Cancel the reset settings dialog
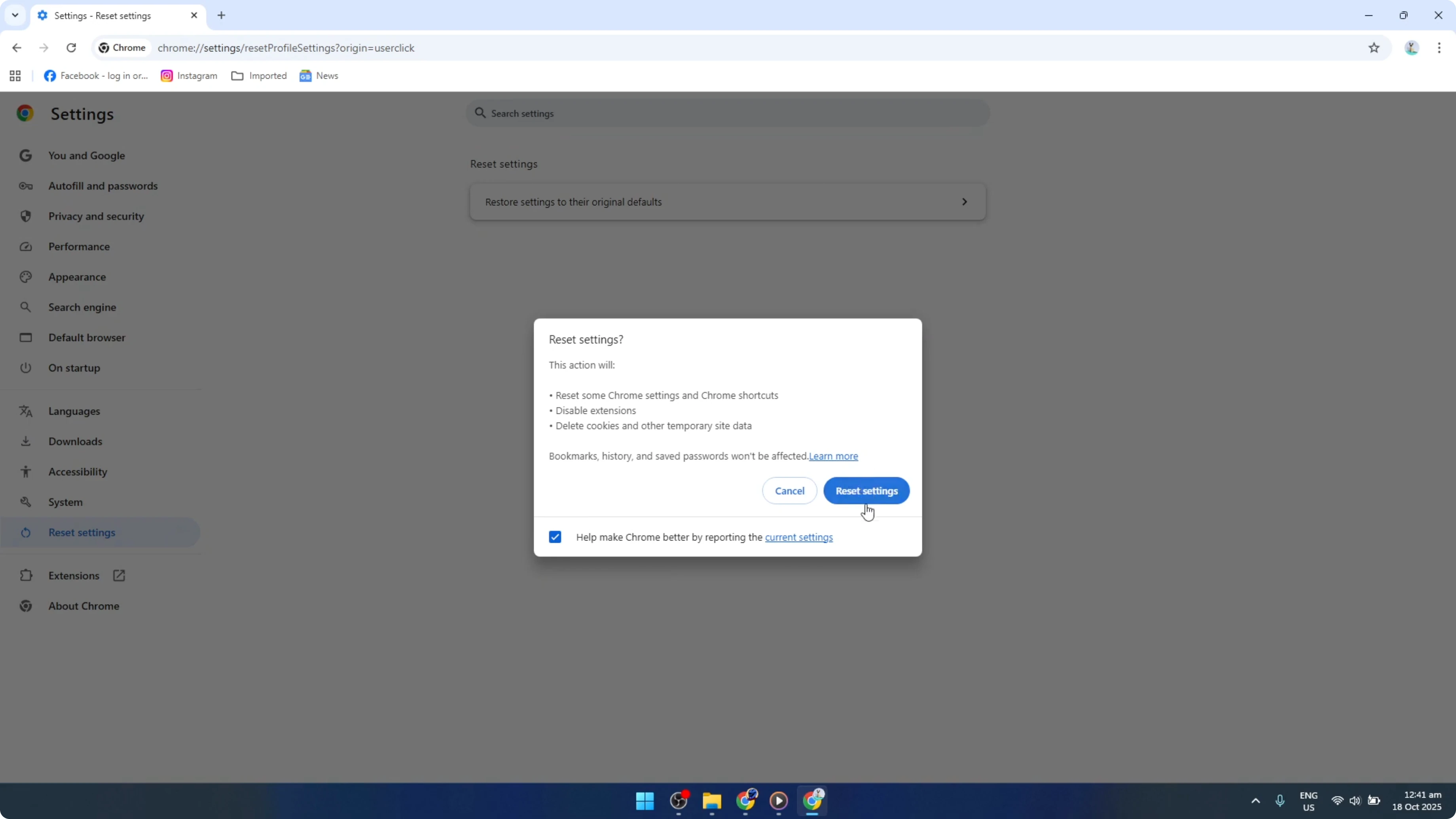The image size is (1456, 819). tap(789, 491)
